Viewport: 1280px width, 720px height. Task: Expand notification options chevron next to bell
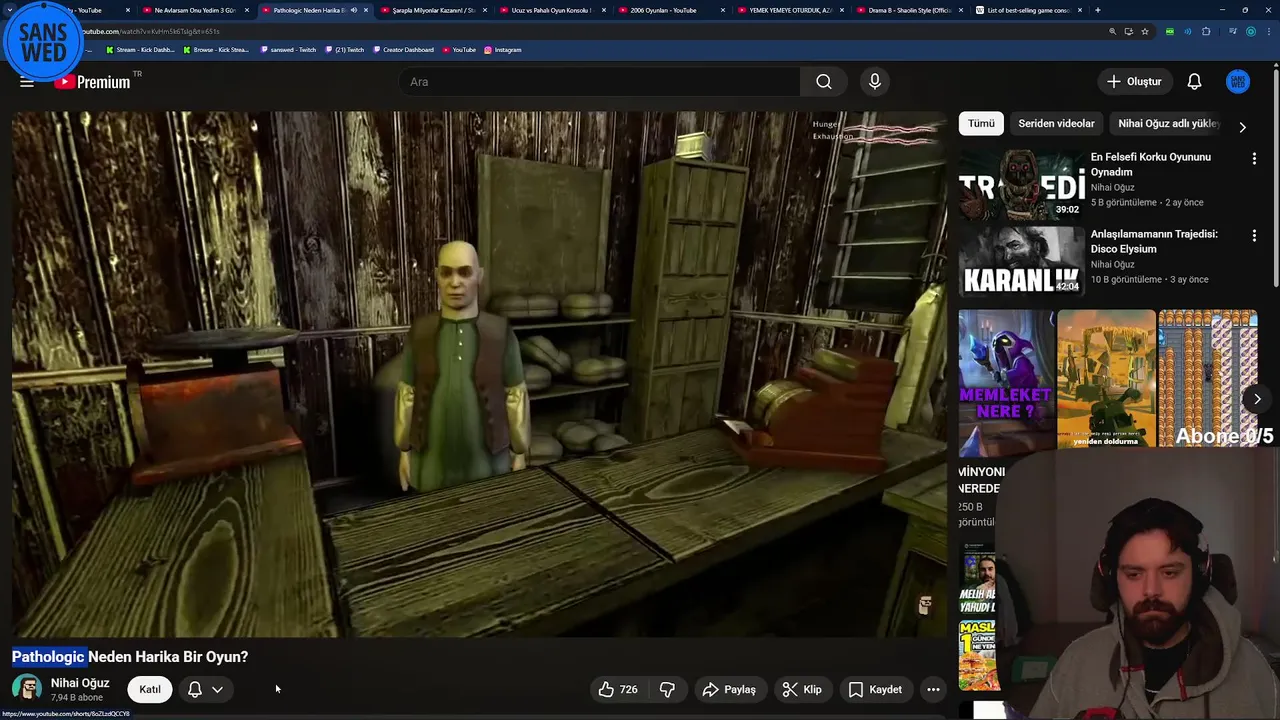click(x=217, y=689)
